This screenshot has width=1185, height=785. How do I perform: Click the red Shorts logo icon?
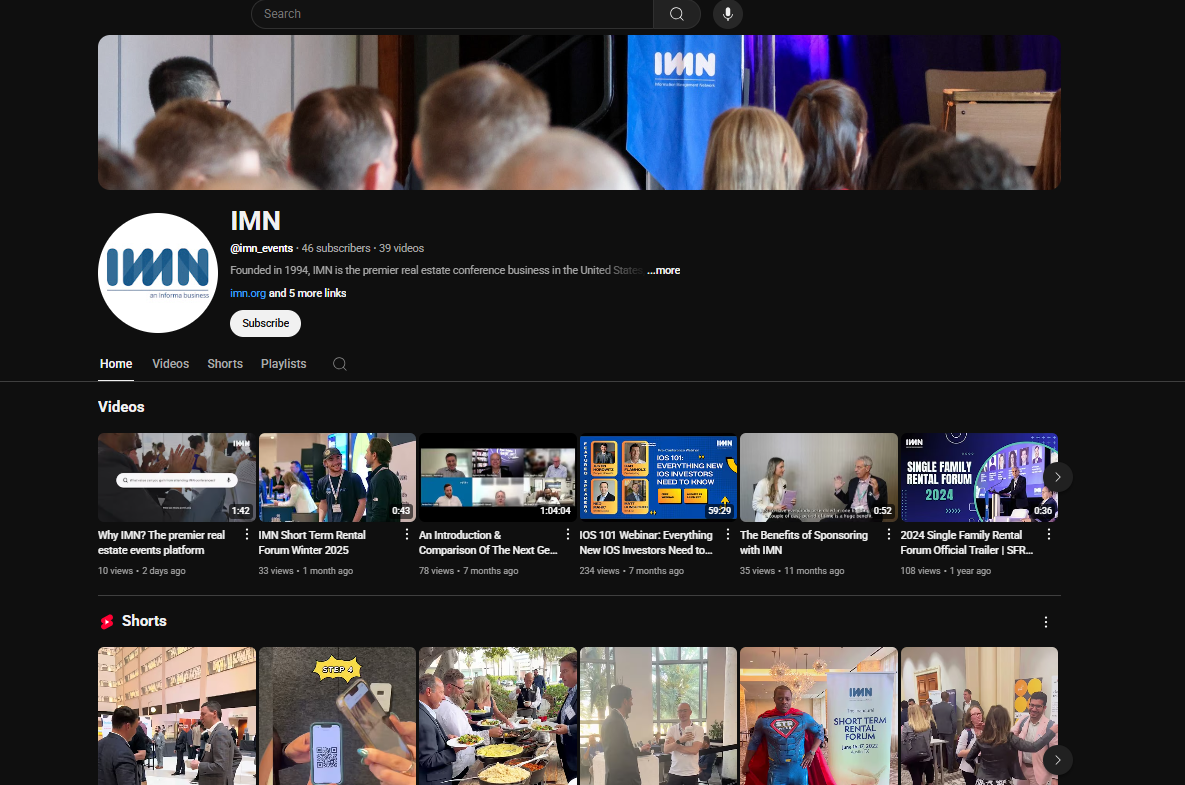click(x=107, y=621)
